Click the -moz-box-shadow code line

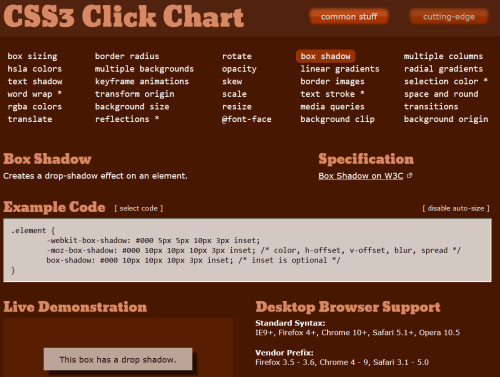pos(253,250)
